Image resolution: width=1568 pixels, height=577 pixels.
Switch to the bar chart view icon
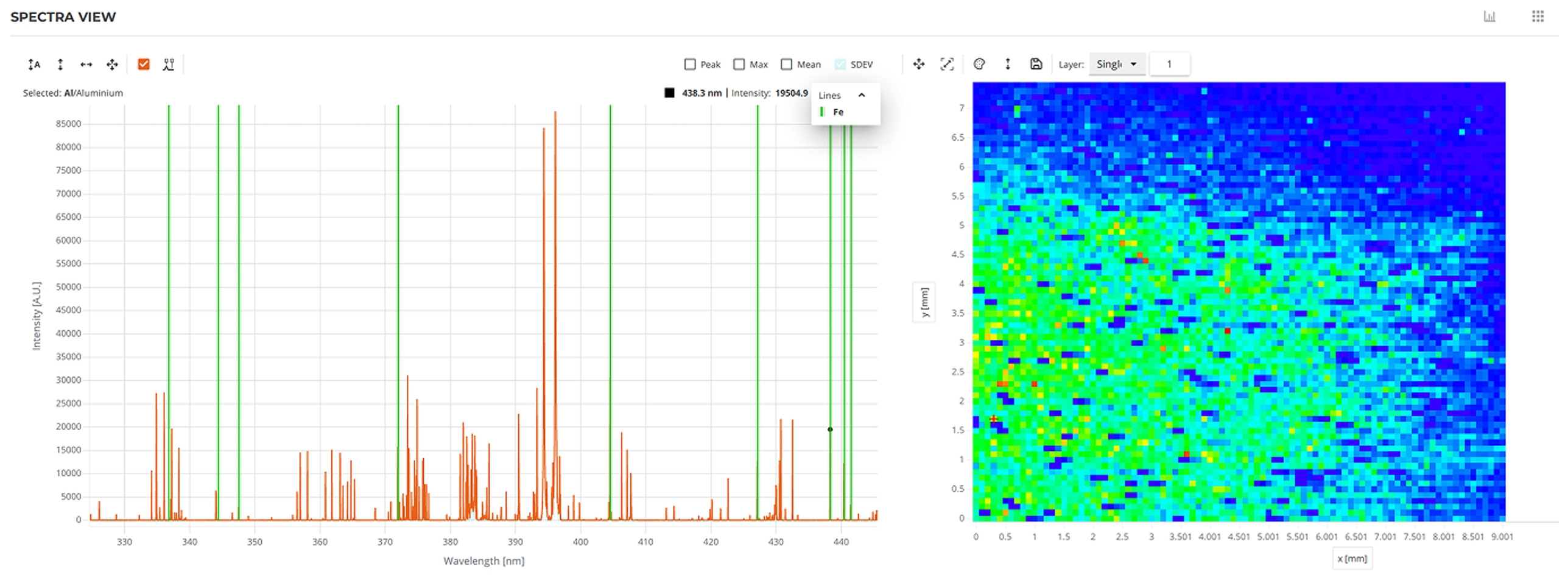(x=1489, y=16)
